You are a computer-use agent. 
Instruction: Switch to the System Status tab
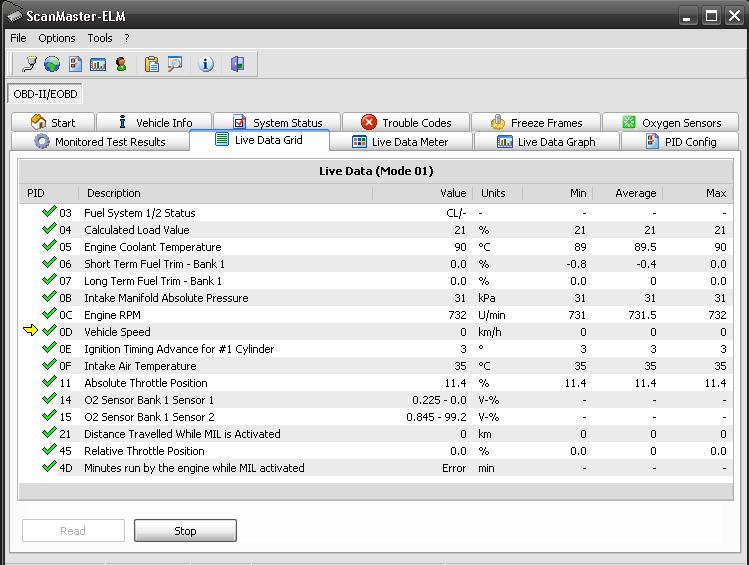(277, 123)
